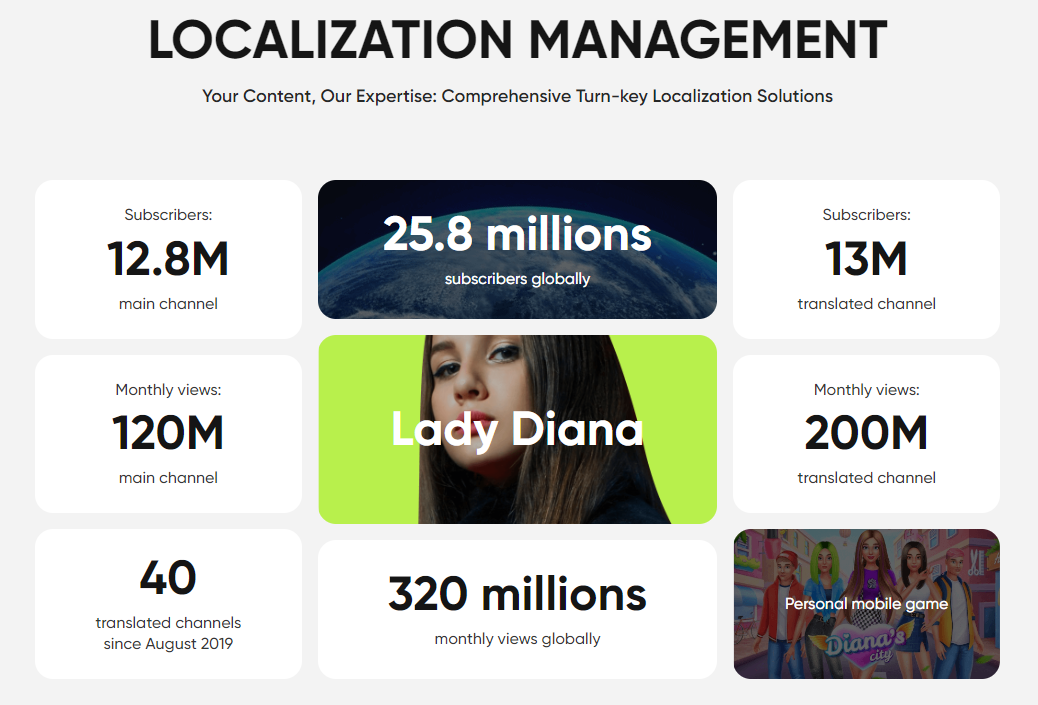Click the 120M monthly views value
This screenshot has height=705, width=1038.
[x=168, y=433]
